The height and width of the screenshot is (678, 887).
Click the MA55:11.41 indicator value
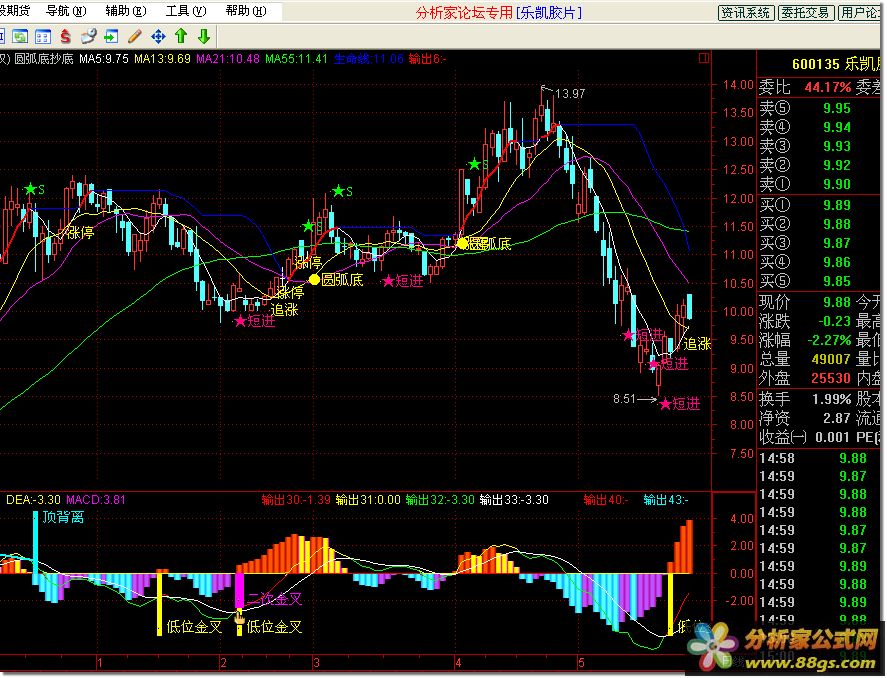[x=296, y=58]
